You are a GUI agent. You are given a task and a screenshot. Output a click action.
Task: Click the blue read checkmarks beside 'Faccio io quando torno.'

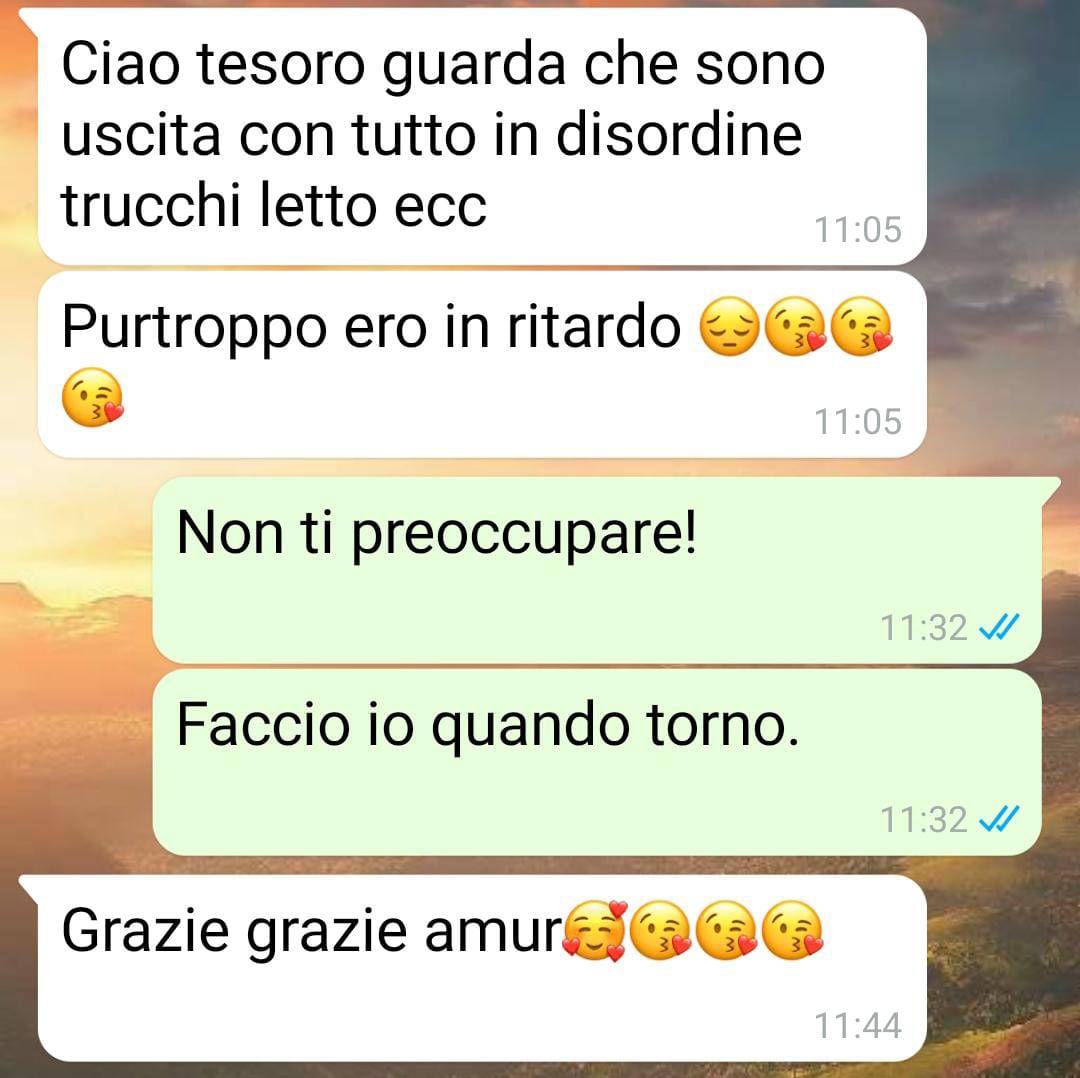click(x=999, y=819)
